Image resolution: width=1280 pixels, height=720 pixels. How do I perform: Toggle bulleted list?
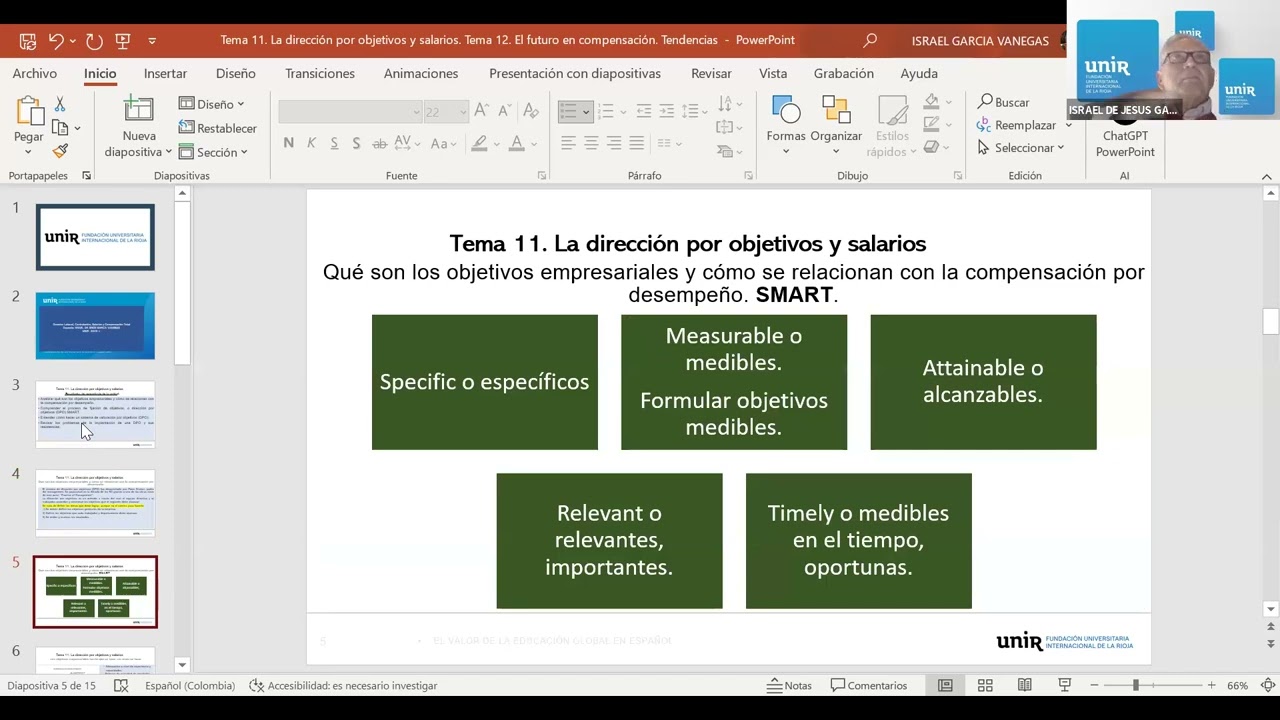[x=569, y=111]
